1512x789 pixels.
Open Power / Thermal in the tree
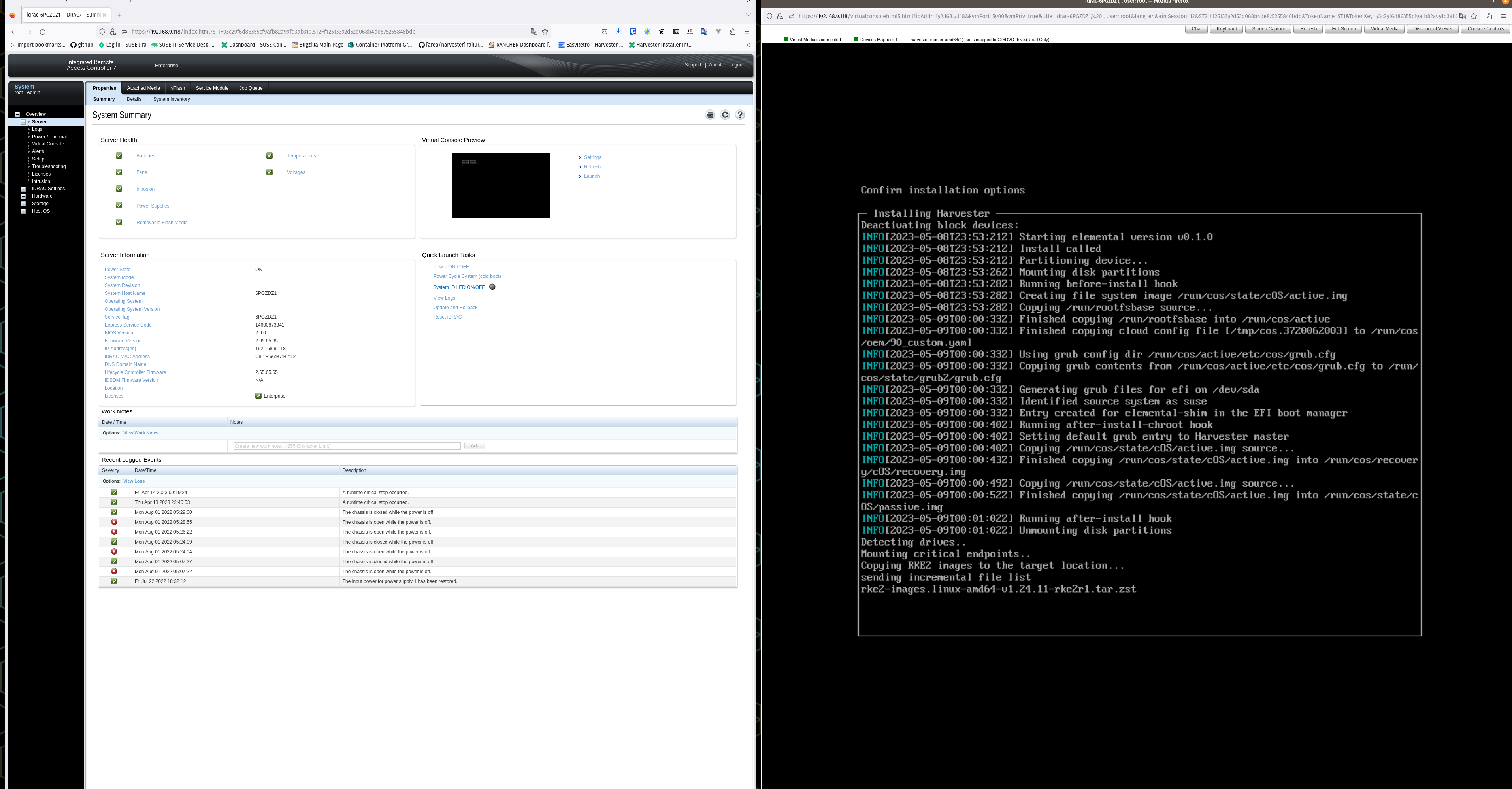(49, 137)
